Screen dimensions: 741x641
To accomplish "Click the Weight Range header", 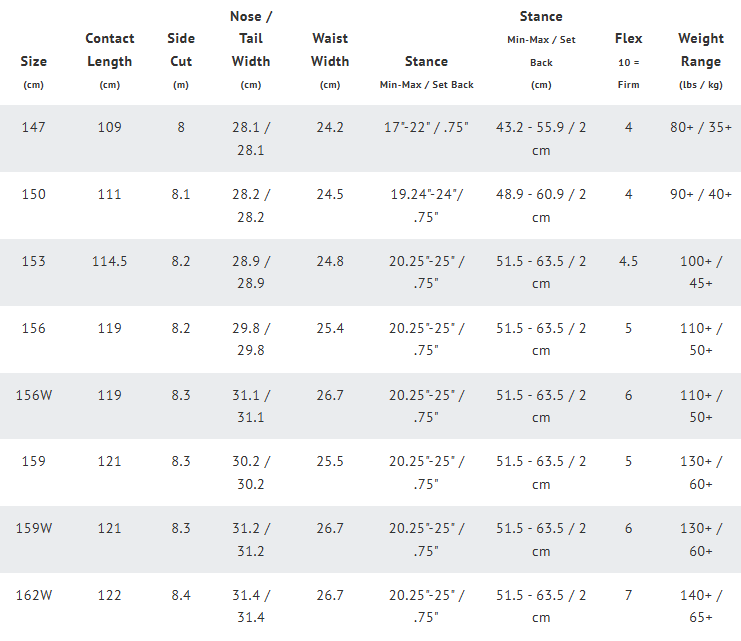I will coord(701,61).
